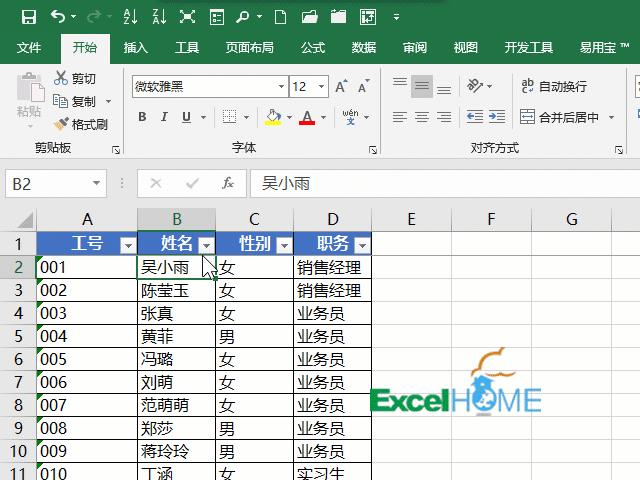Click the Cut scissors icon
Image resolution: width=640 pixels, height=480 pixels.
pyautogui.click(x=61, y=78)
